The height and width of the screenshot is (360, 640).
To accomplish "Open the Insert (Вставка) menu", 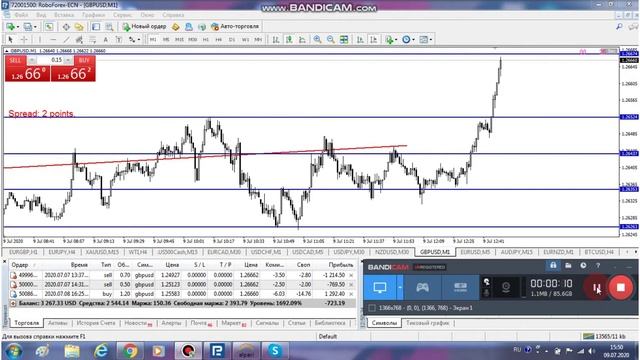I will pos(64,15).
